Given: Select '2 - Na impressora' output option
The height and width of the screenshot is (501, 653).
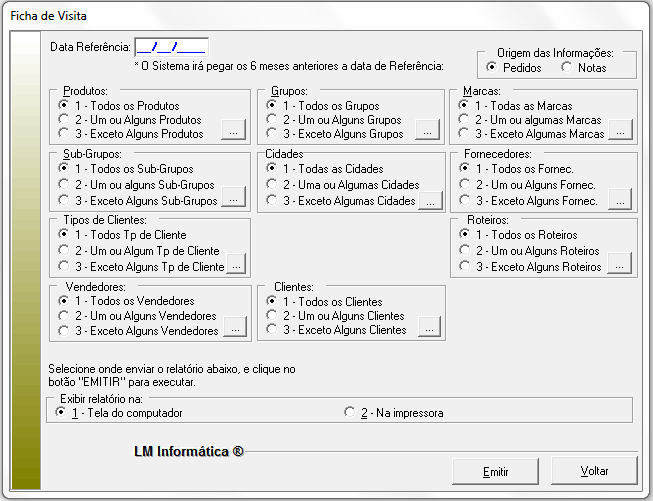Looking at the screenshot, I should [350, 412].
